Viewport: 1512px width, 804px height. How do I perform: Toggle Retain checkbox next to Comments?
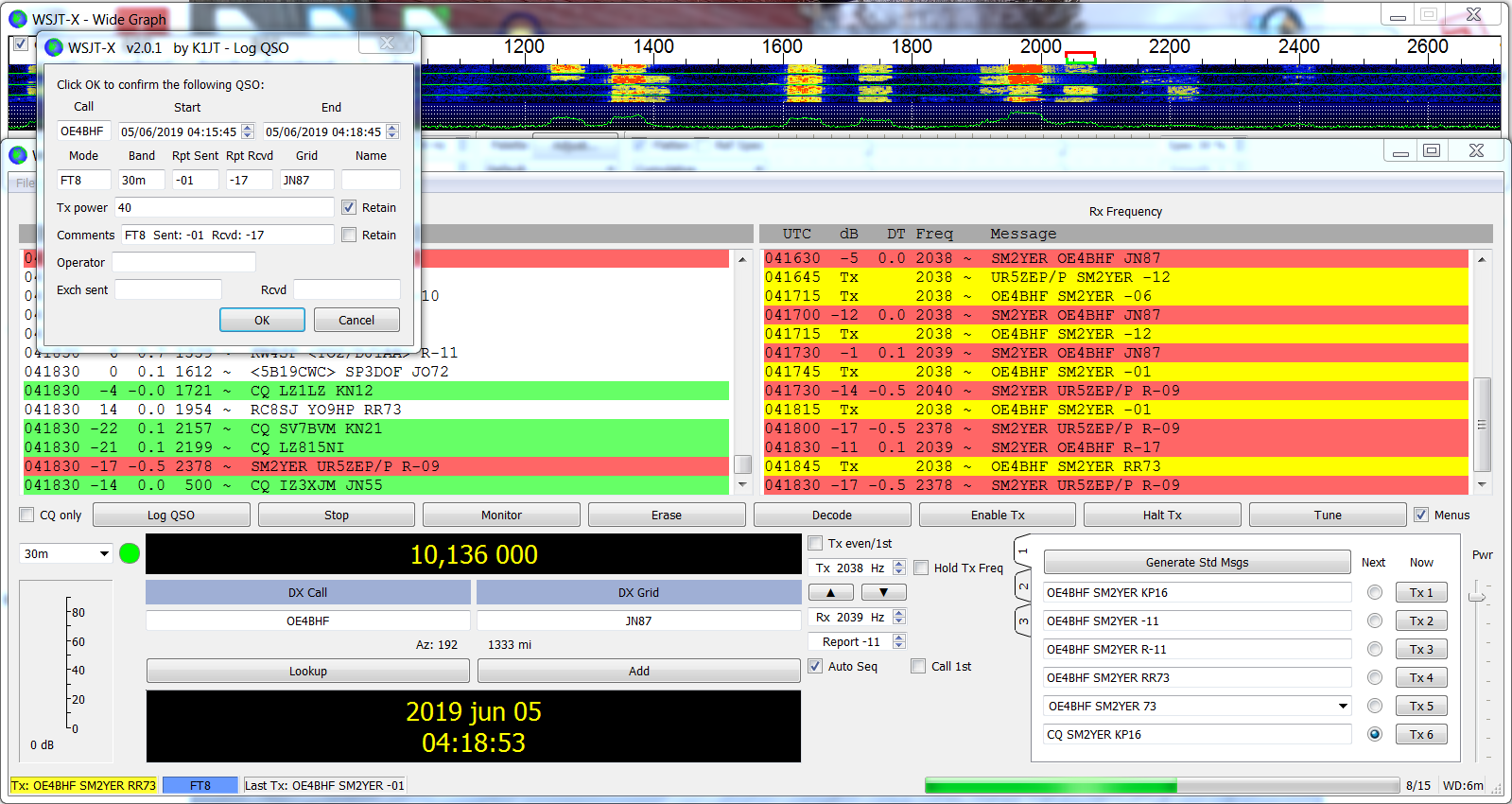click(x=349, y=235)
